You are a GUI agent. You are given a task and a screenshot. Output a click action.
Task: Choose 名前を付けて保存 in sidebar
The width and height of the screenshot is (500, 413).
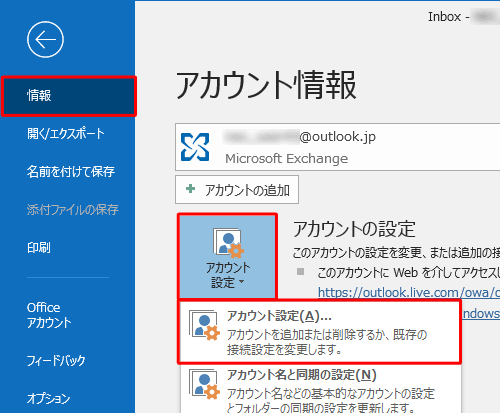pyautogui.click(x=71, y=172)
